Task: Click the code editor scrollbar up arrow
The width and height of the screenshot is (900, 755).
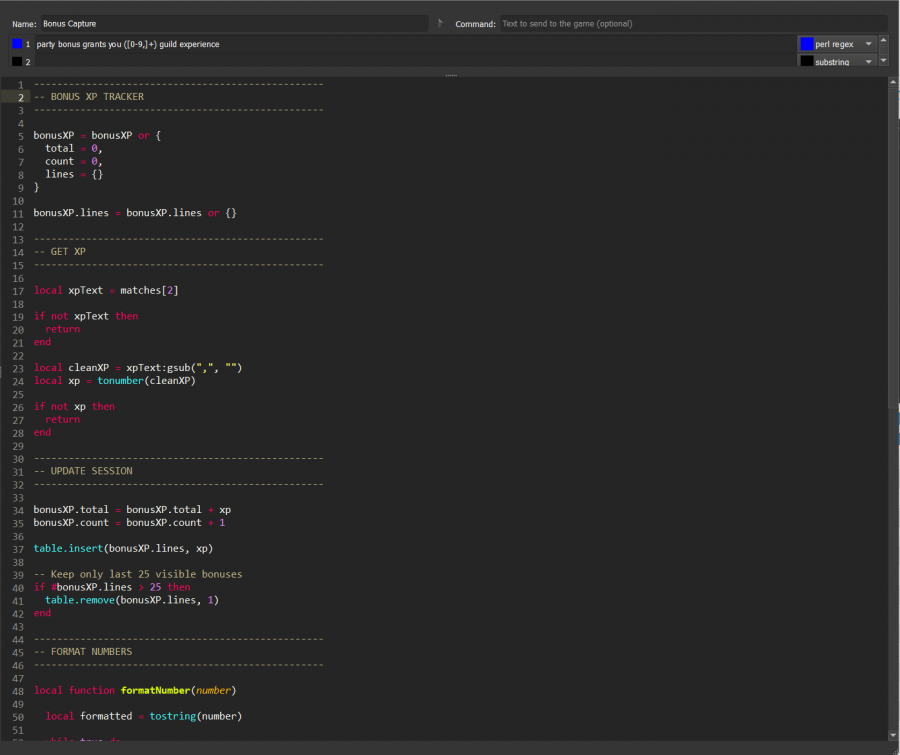Action: (893, 82)
